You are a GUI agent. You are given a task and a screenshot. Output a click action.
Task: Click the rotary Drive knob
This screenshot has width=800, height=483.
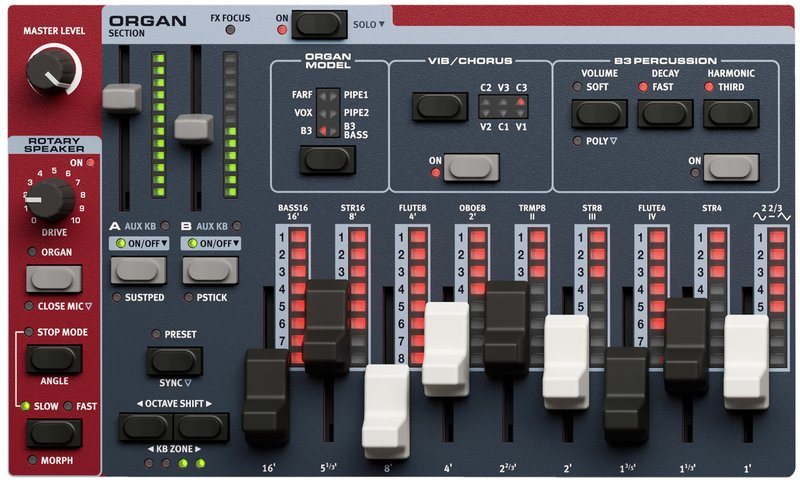click(x=51, y=199)
